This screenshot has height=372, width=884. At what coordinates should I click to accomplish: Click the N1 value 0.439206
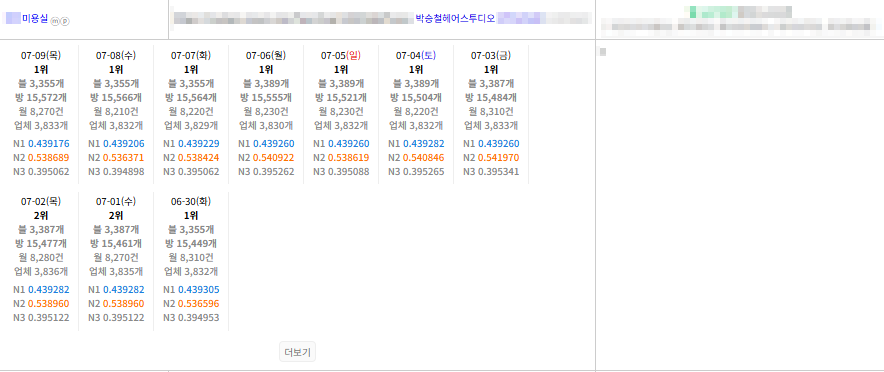(124, 144)
